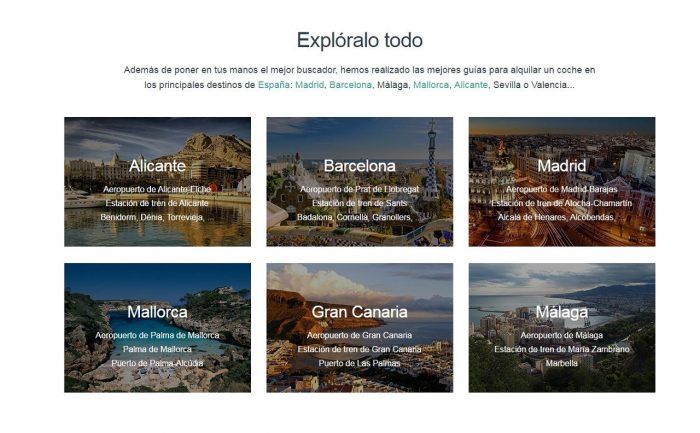
Task: Follow the Madrid link in the paragraph
Action: [x=310, y=85]
